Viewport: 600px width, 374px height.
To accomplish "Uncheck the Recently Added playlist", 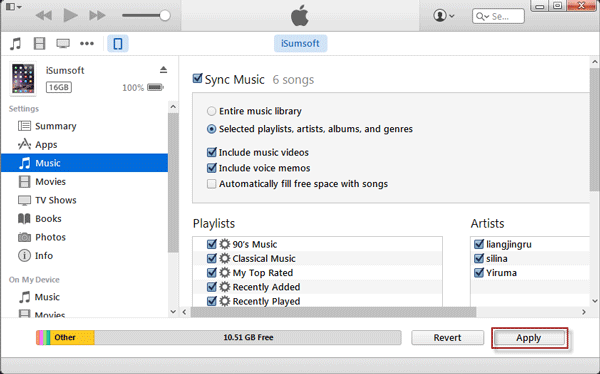I will [x=212, y=287].
